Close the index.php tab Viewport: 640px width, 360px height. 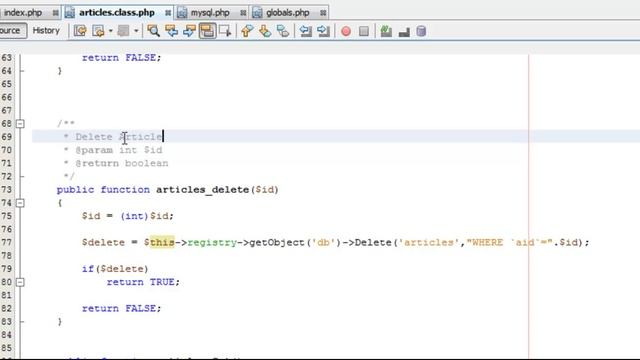56,13
